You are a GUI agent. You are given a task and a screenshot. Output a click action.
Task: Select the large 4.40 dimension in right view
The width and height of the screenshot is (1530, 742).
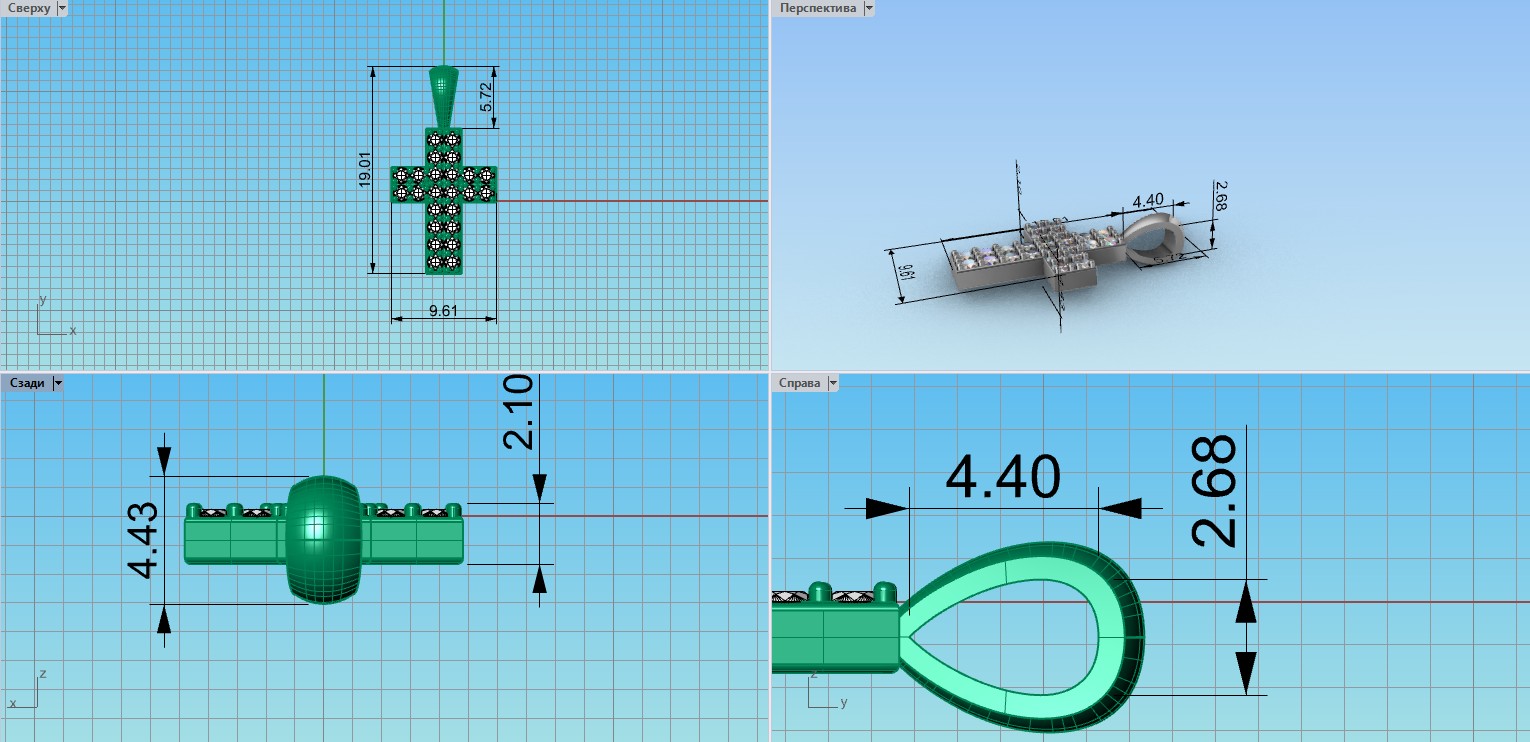coord(1002,478)
